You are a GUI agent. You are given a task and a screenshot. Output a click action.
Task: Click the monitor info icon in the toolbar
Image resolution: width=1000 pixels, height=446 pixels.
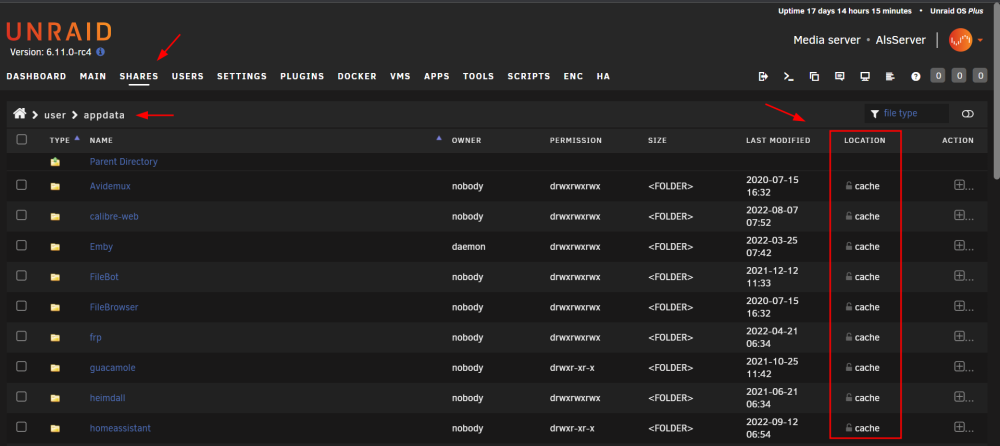pyautogui.click(x=865, y=77)
